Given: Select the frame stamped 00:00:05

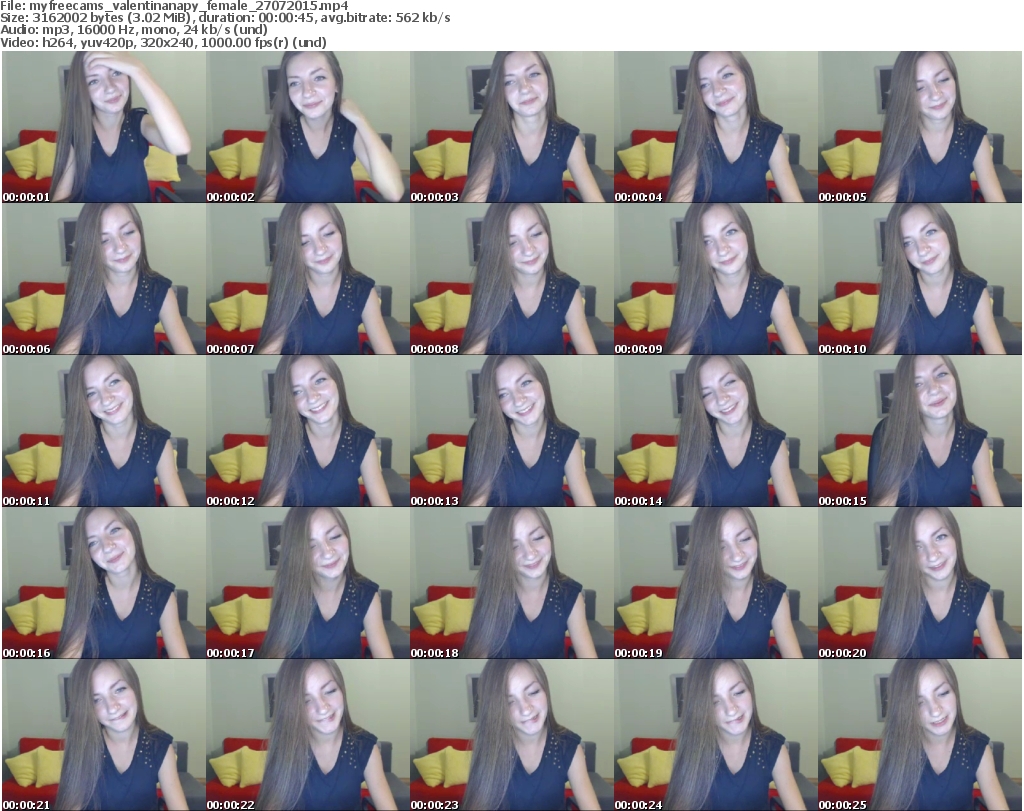Looking at the screenshot, I should [920, 127].
